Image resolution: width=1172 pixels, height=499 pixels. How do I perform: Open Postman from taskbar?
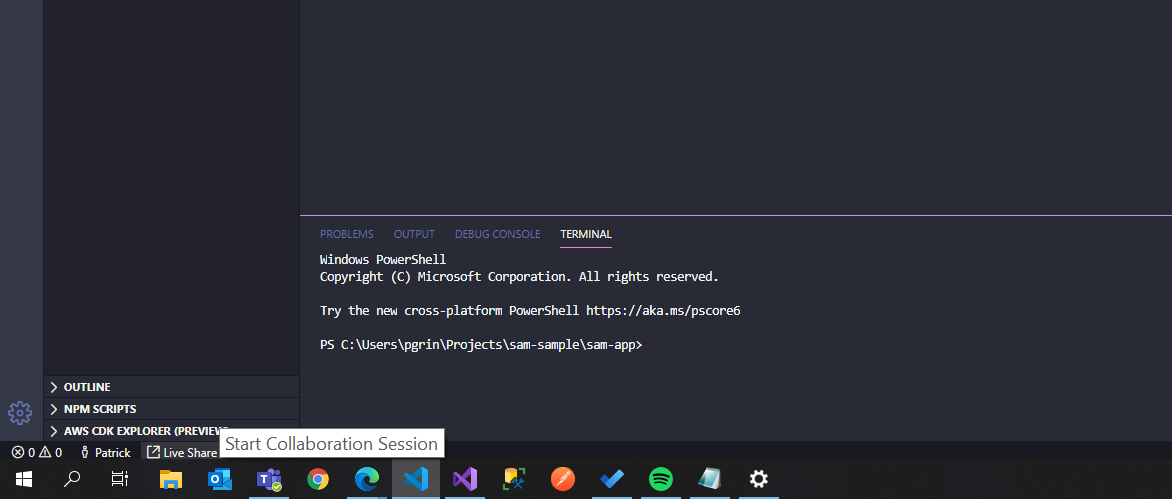pos(563,479)
